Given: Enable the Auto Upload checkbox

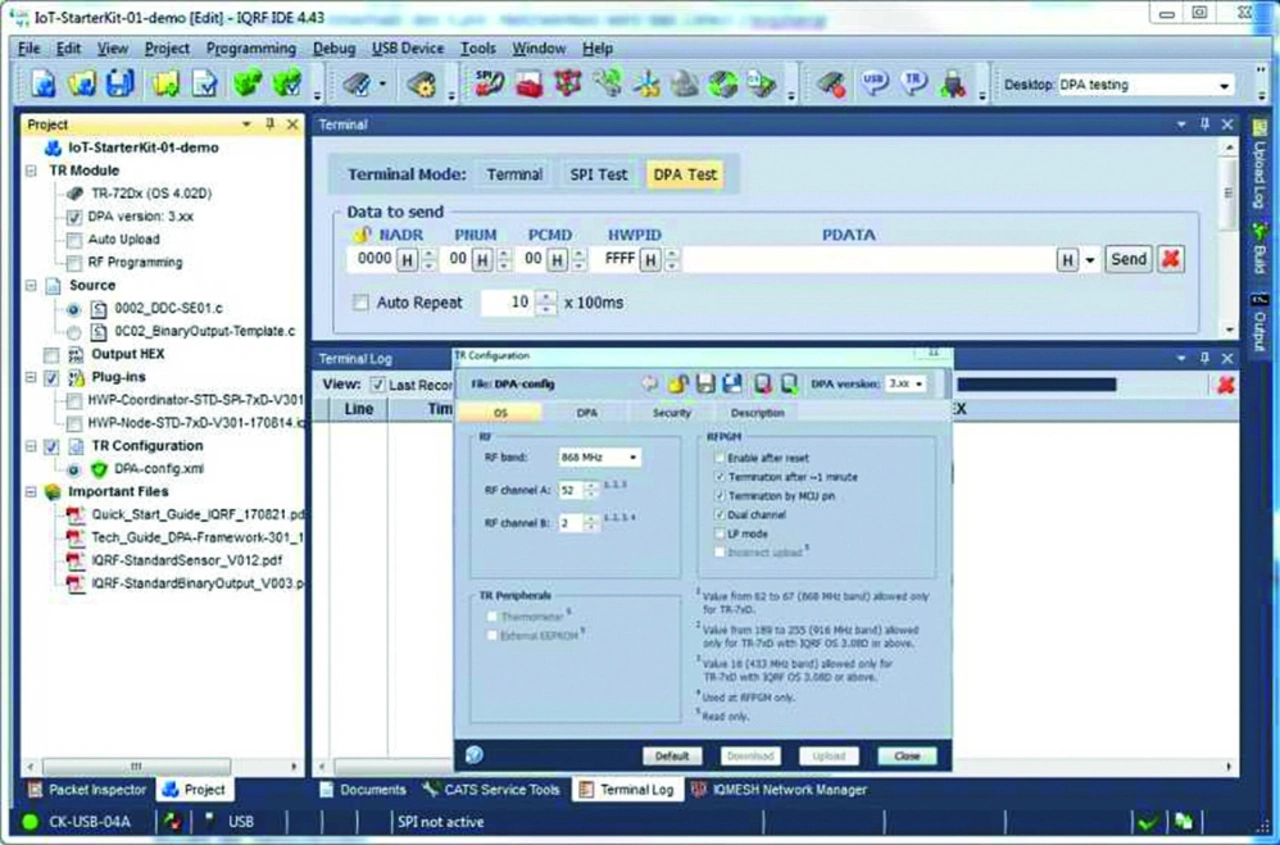Looking at the screenshot, I should pos(73,239).
